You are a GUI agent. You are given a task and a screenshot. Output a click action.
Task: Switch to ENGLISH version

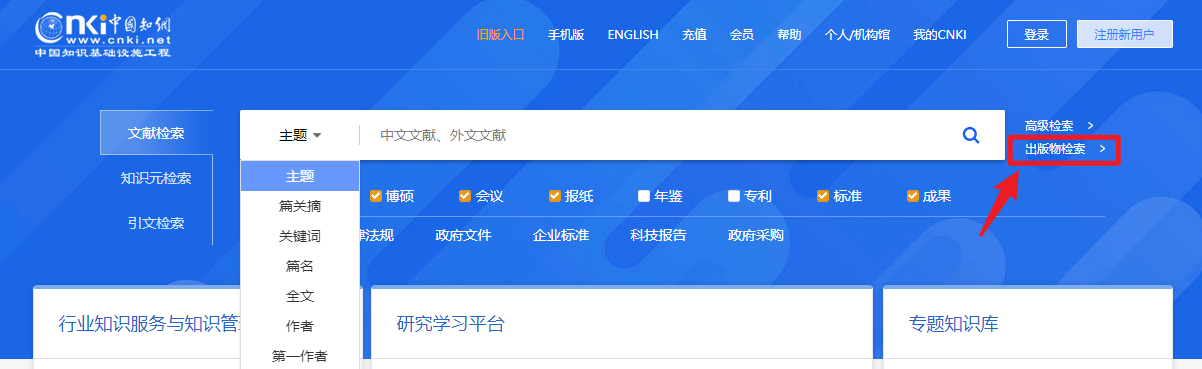click(x=633, y=35)
